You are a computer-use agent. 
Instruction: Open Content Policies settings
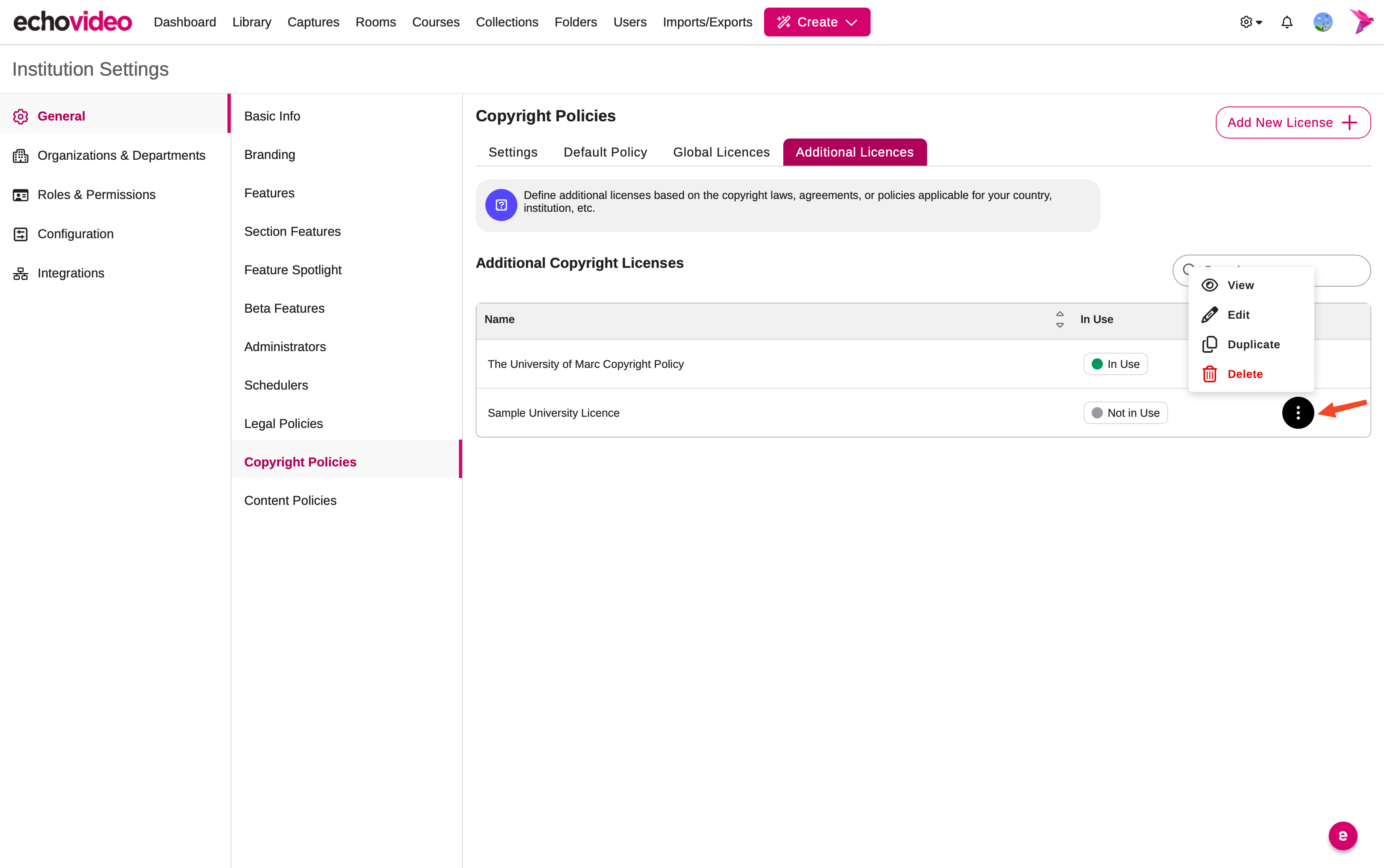pyautogui.click(x=346, y=501)
